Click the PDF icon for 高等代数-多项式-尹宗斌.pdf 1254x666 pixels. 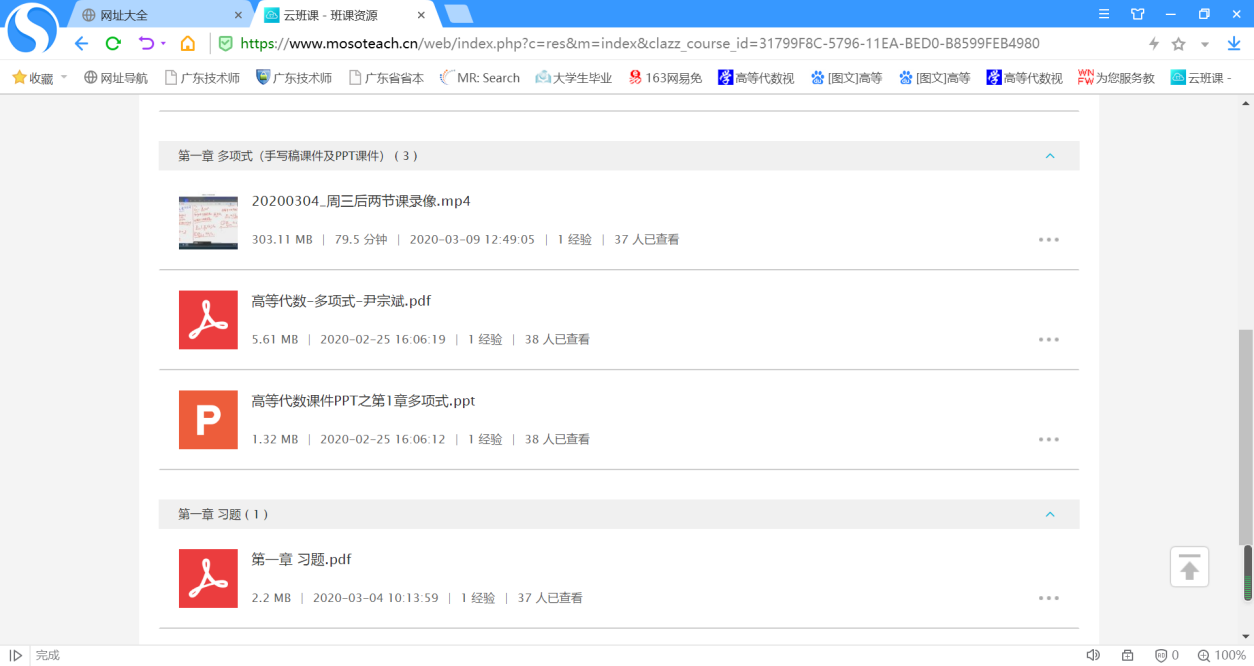point(208,320)
